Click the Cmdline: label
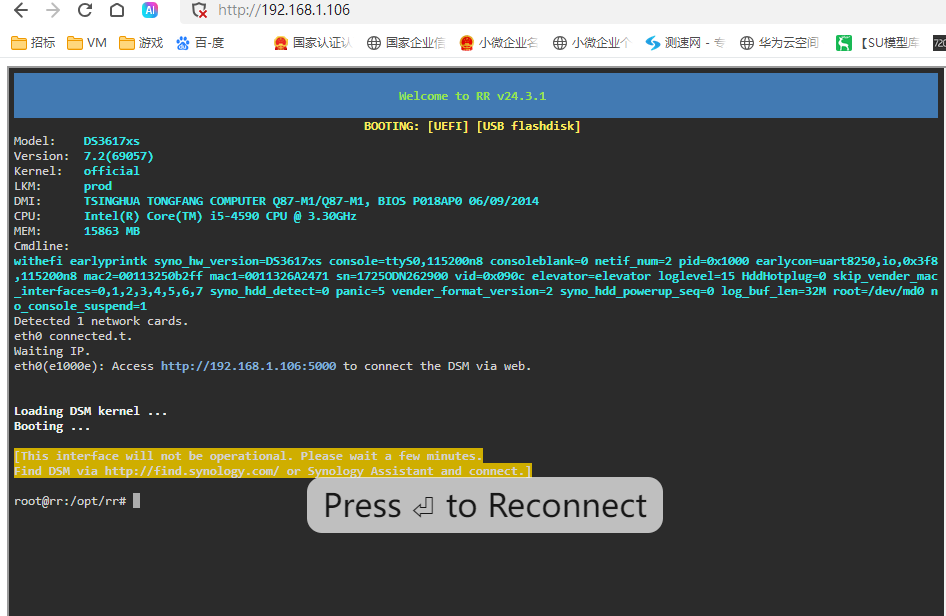 (42, 246)
